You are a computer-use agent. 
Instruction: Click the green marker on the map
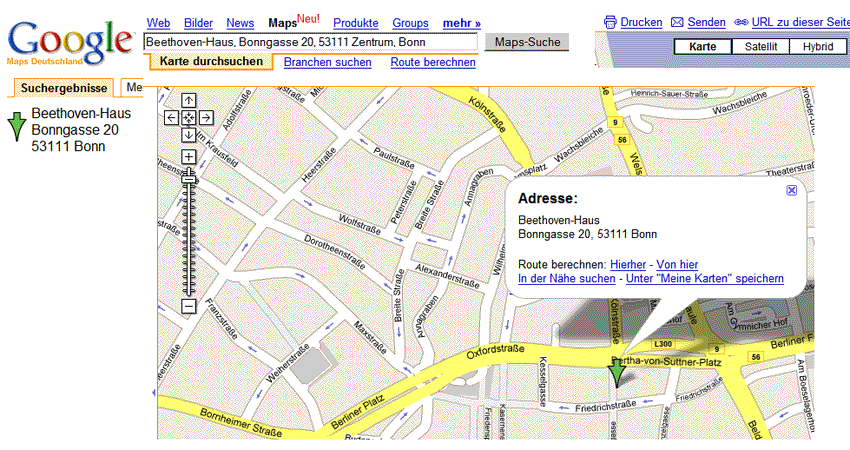(616, 372)
